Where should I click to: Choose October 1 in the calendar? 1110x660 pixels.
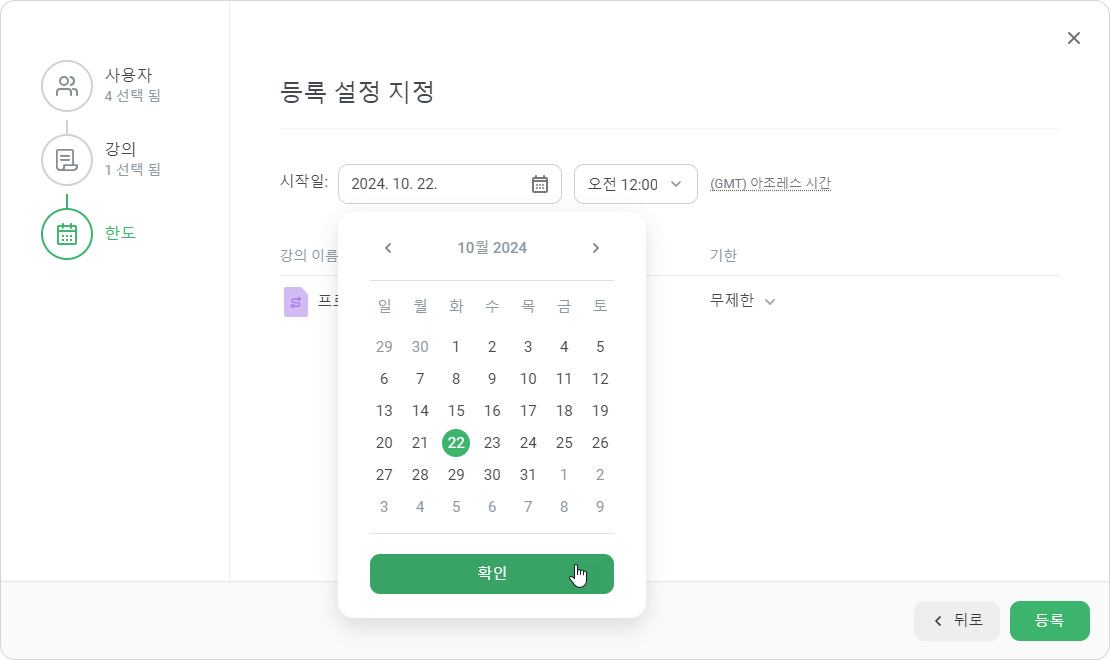click(456, 347)
